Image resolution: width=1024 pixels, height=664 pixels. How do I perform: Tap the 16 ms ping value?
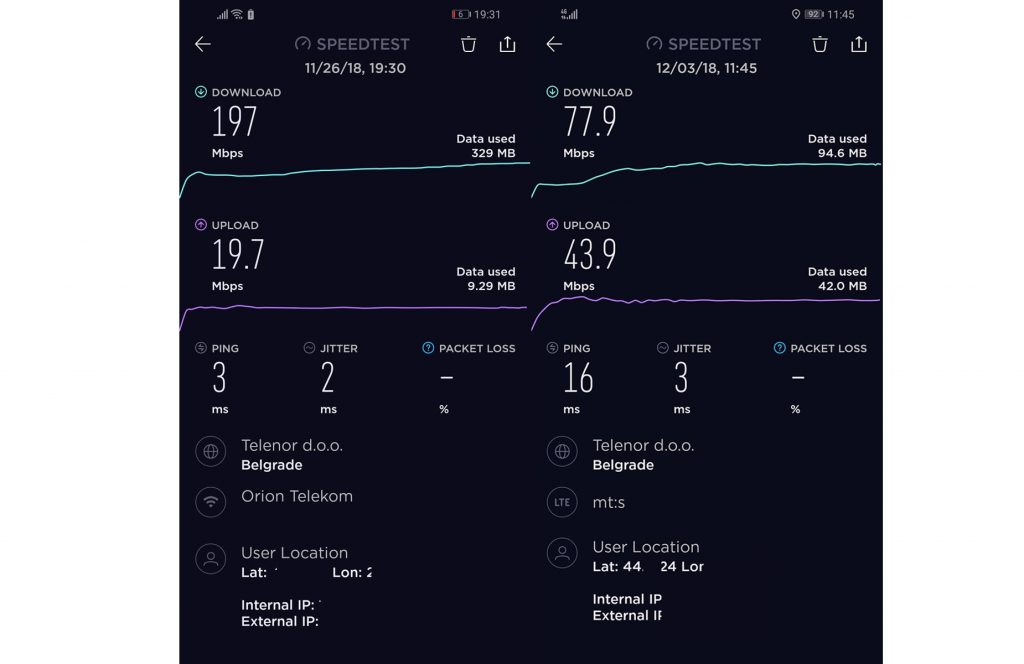coord(578,378)
